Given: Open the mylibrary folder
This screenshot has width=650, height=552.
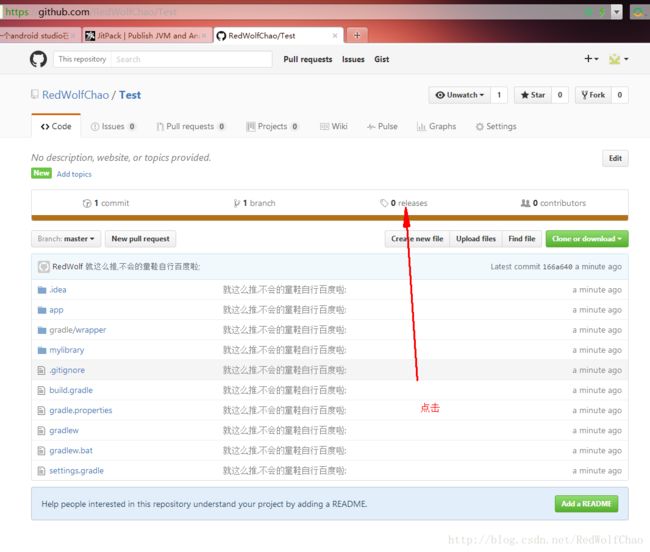Looking at the screenshot, I should click(66, 350).
